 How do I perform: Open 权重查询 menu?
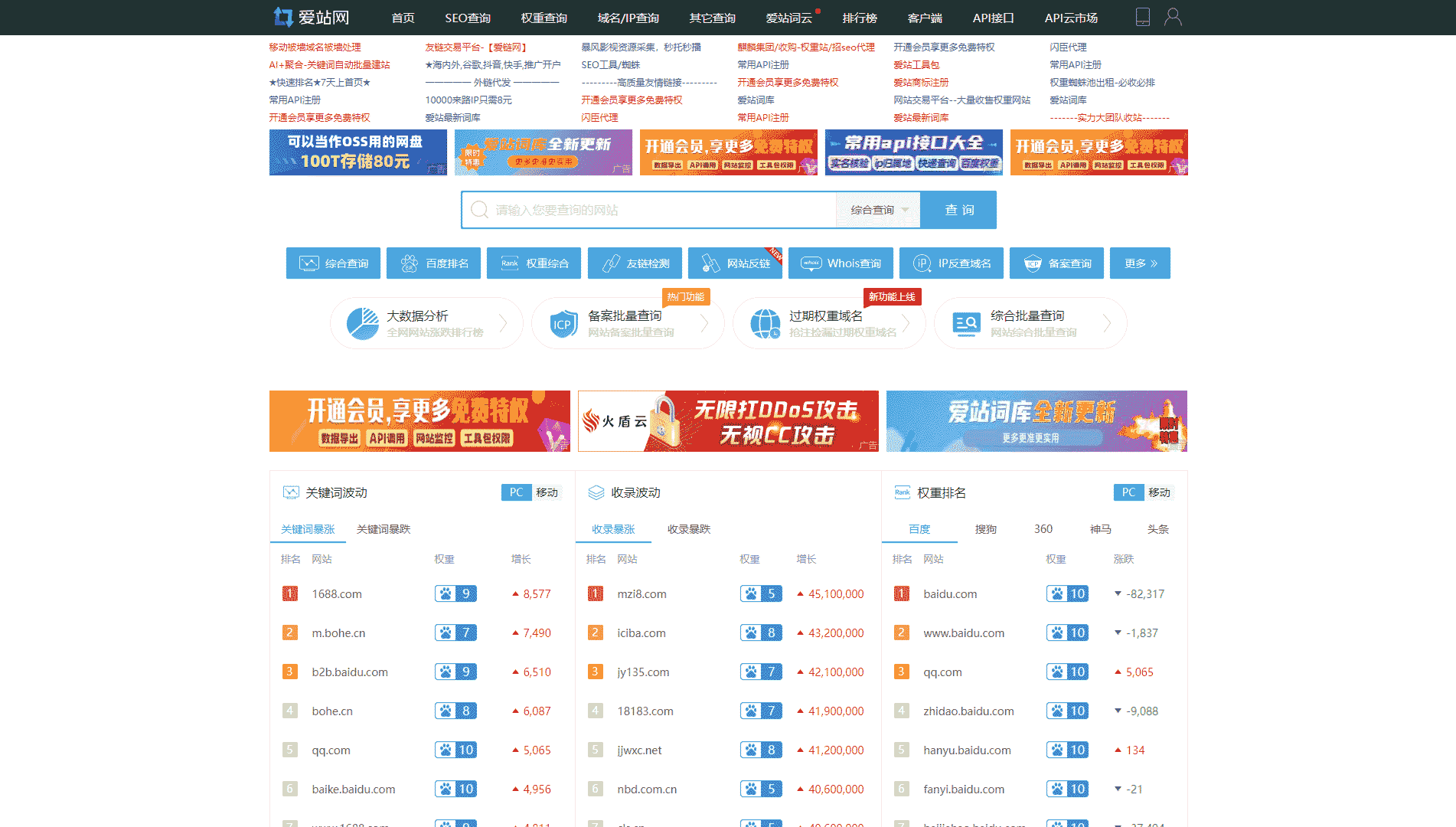(544, 18)
